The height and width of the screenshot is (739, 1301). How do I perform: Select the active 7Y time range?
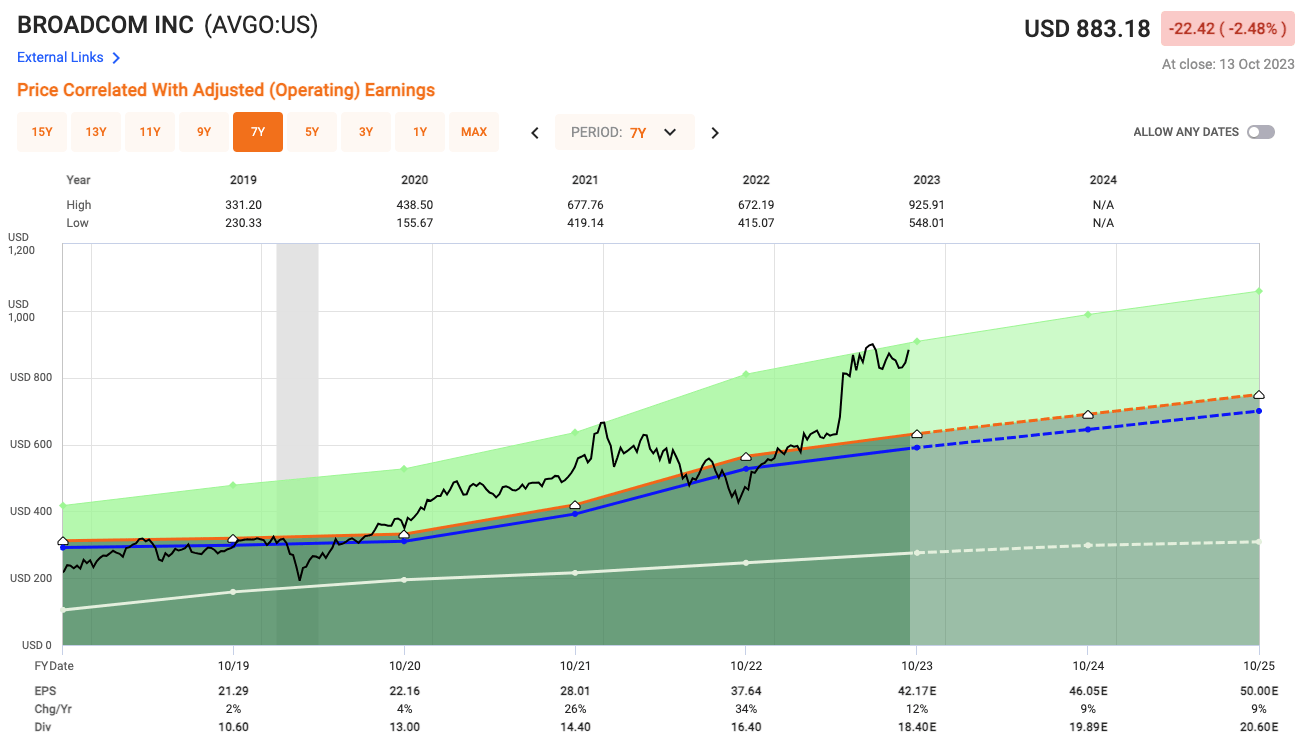258,132
